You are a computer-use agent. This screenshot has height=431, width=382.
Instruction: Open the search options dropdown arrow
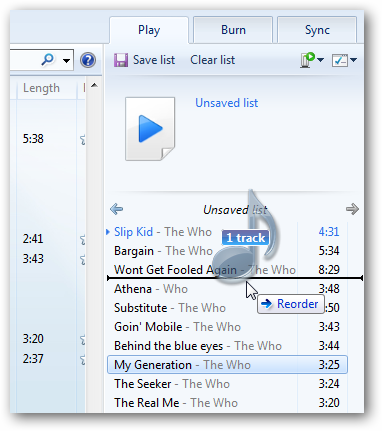point(67,61)
